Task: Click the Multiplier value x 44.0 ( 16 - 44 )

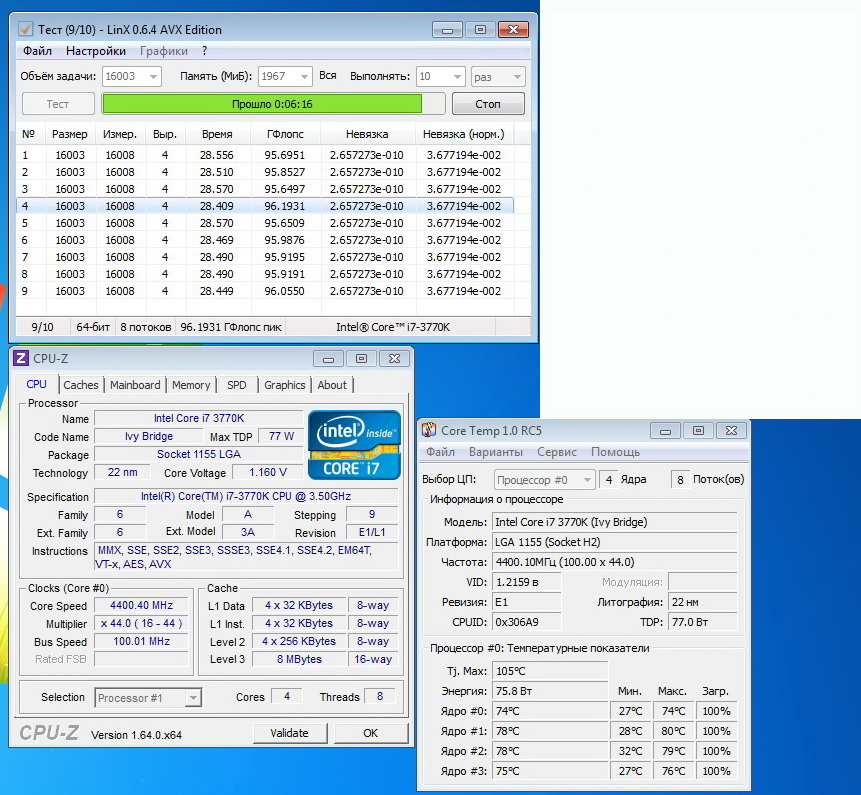Action: (x=142, y=623)
